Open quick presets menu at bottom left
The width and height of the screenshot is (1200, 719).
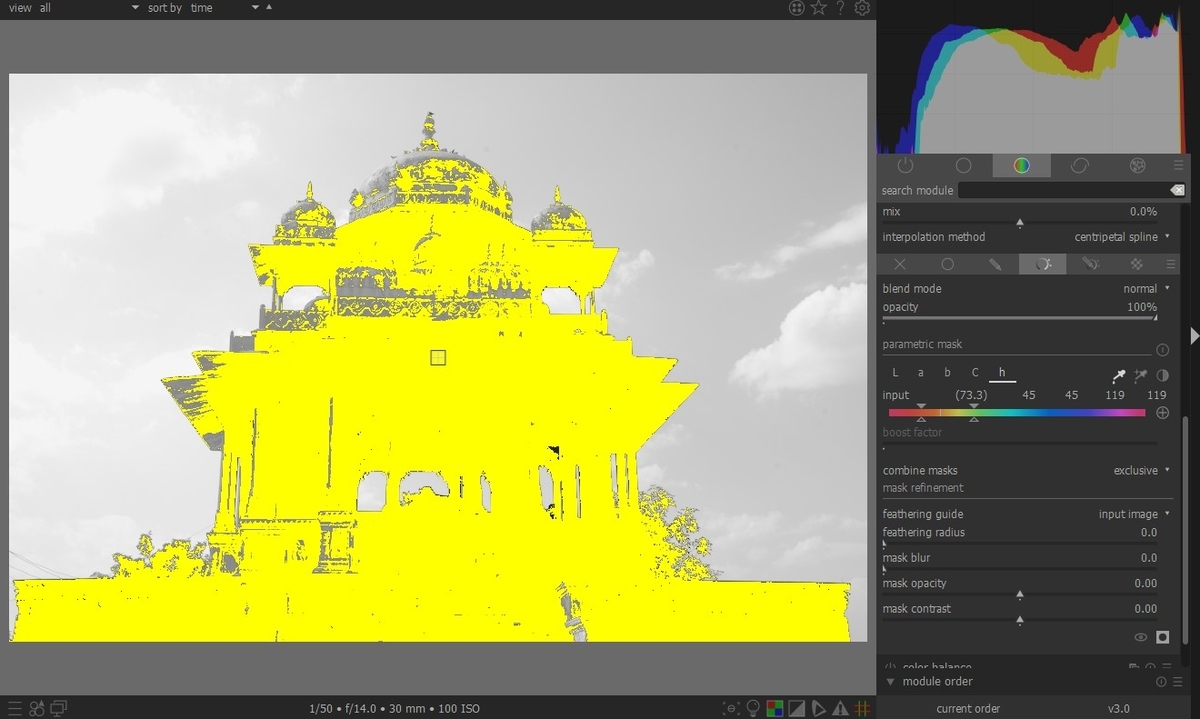point(15,708)
